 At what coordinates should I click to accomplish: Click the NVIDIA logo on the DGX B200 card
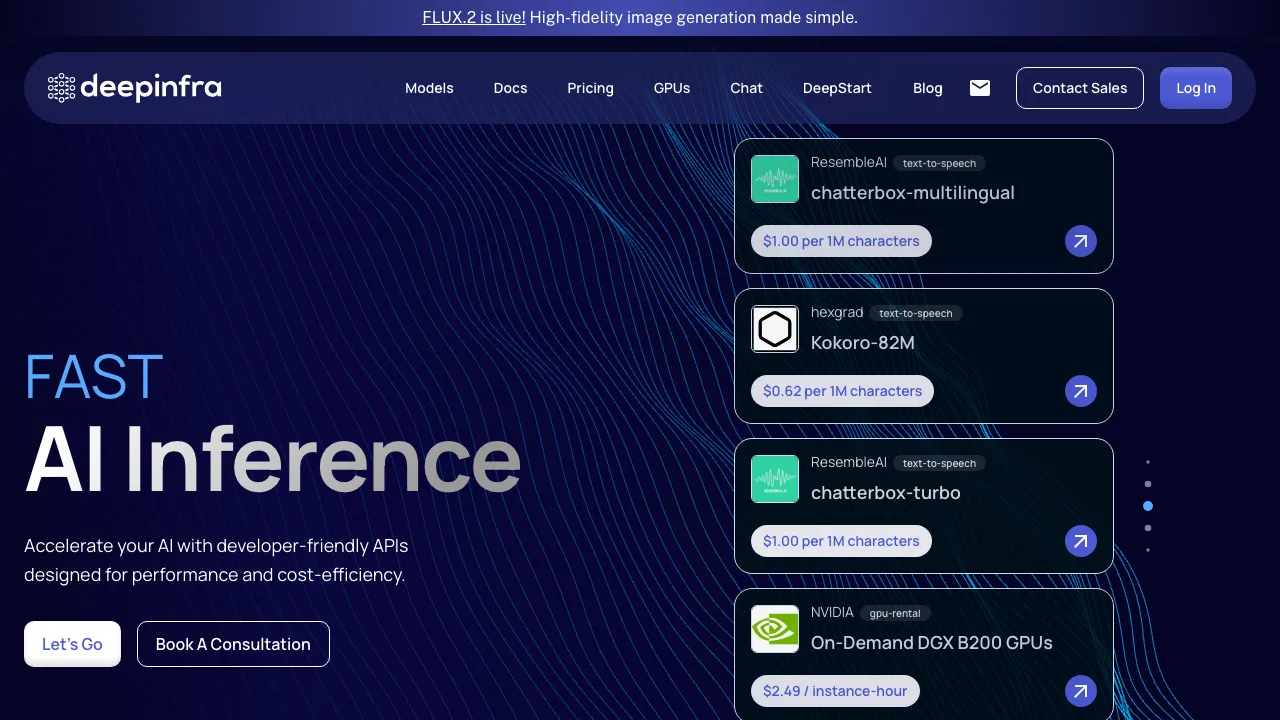point(775,629)
